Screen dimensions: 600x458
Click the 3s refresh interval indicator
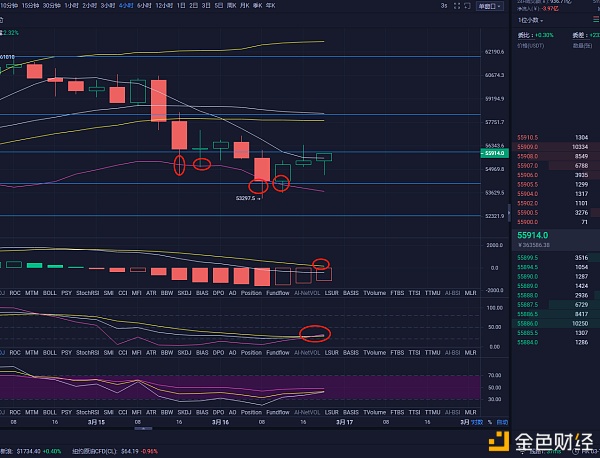pyautogui.click(x=444, y=6)
